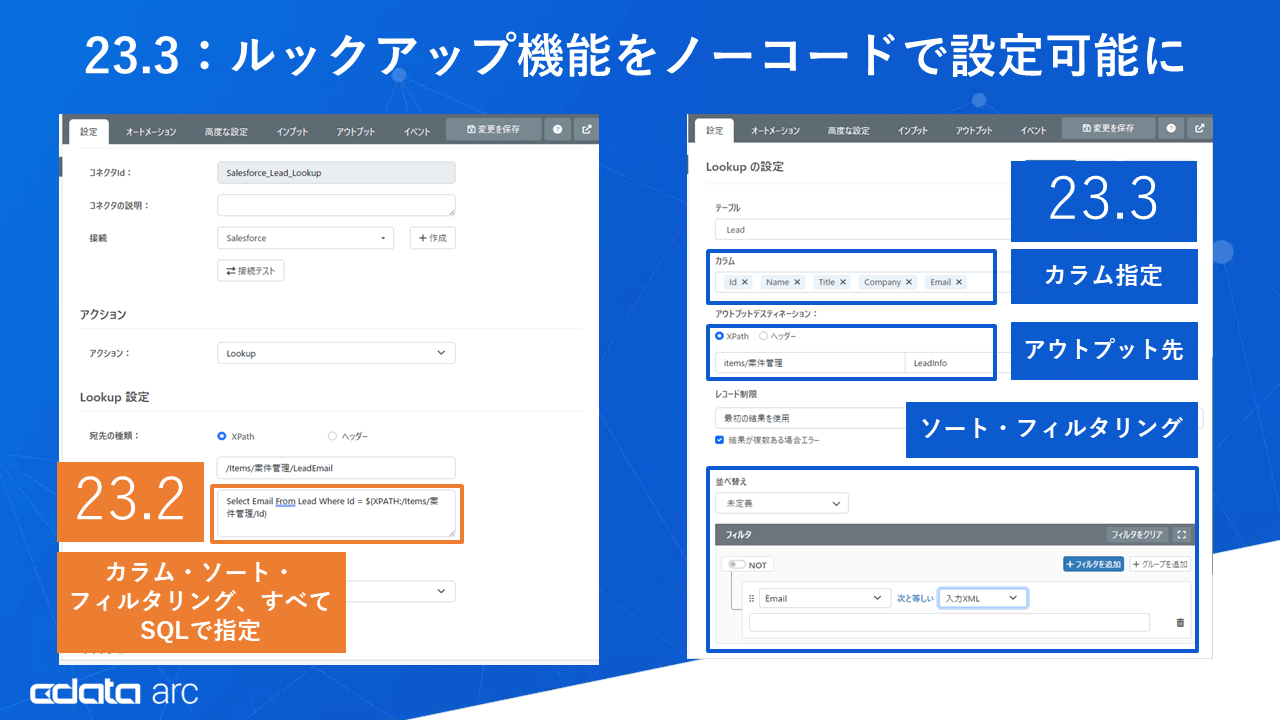Remove the Email column chip via its X icon

coord(958,282)
